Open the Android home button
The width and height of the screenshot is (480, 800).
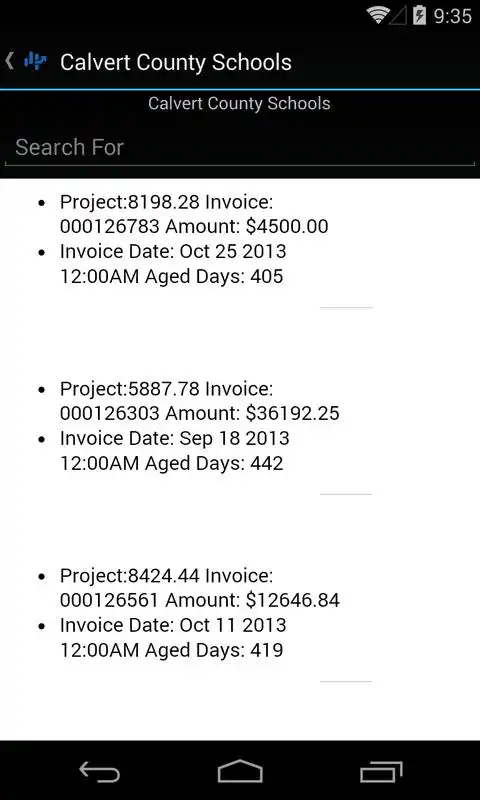[240, 770]
